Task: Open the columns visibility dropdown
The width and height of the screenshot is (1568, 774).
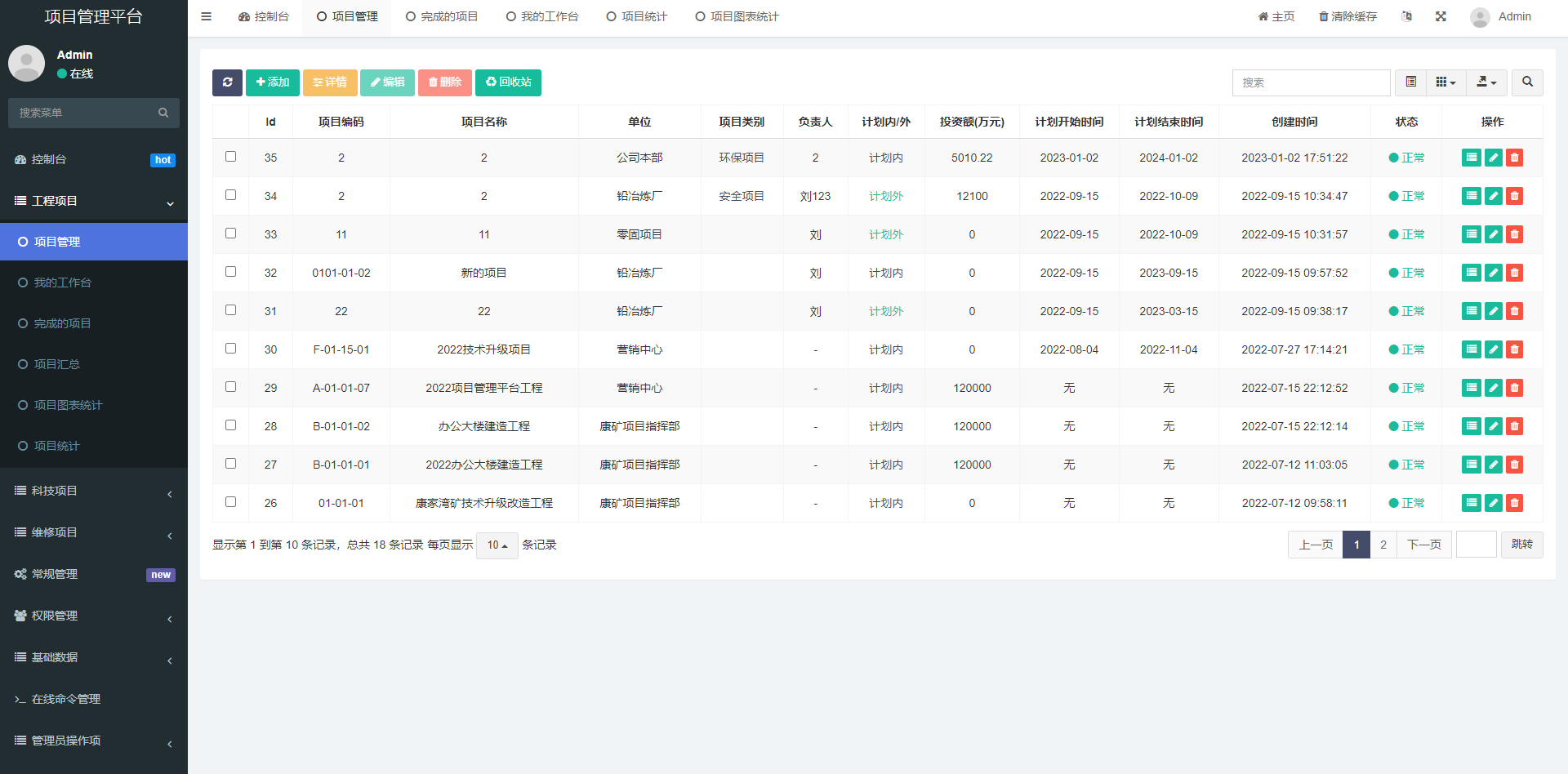Action: pos(1445,82)
